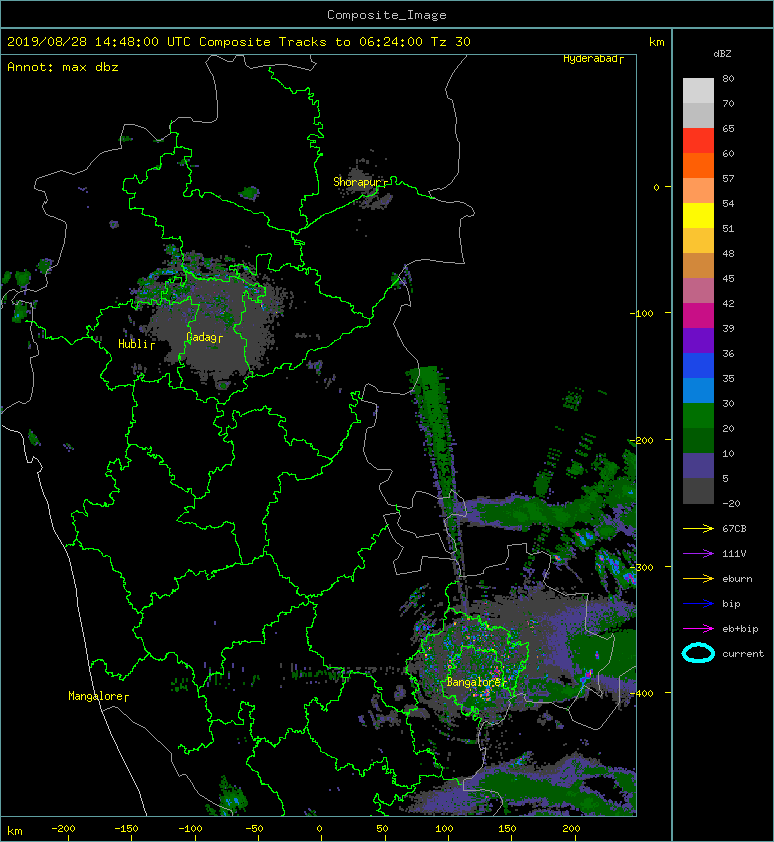This screenshot has width=774, height=842.
Task: Select the magenta swatch in the dBZ scale
Action: click(698, 316)
